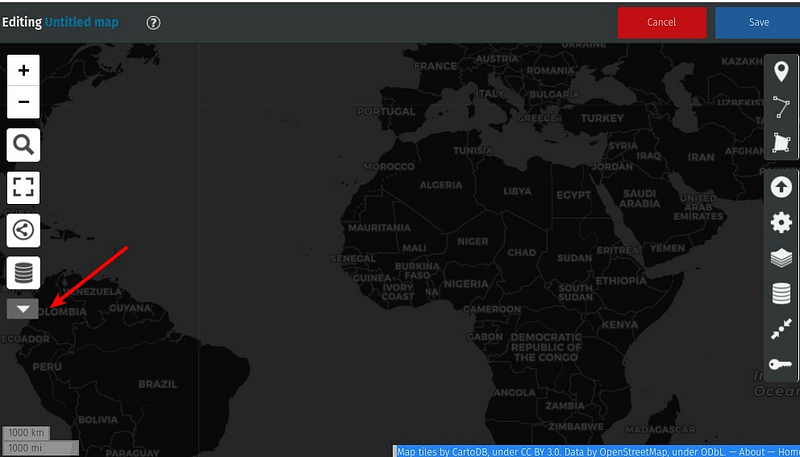Expand more controls with the down arrow

tap(23, 309)
